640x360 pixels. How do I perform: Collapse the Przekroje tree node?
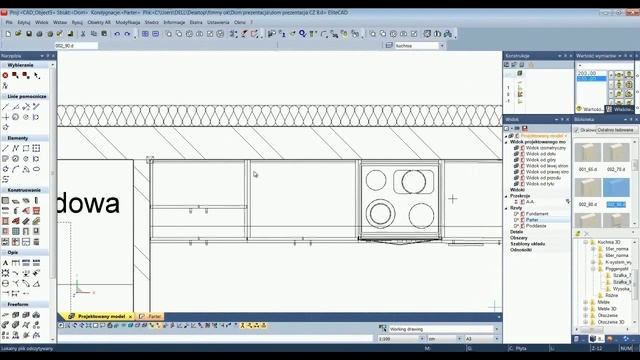(507, 196)
